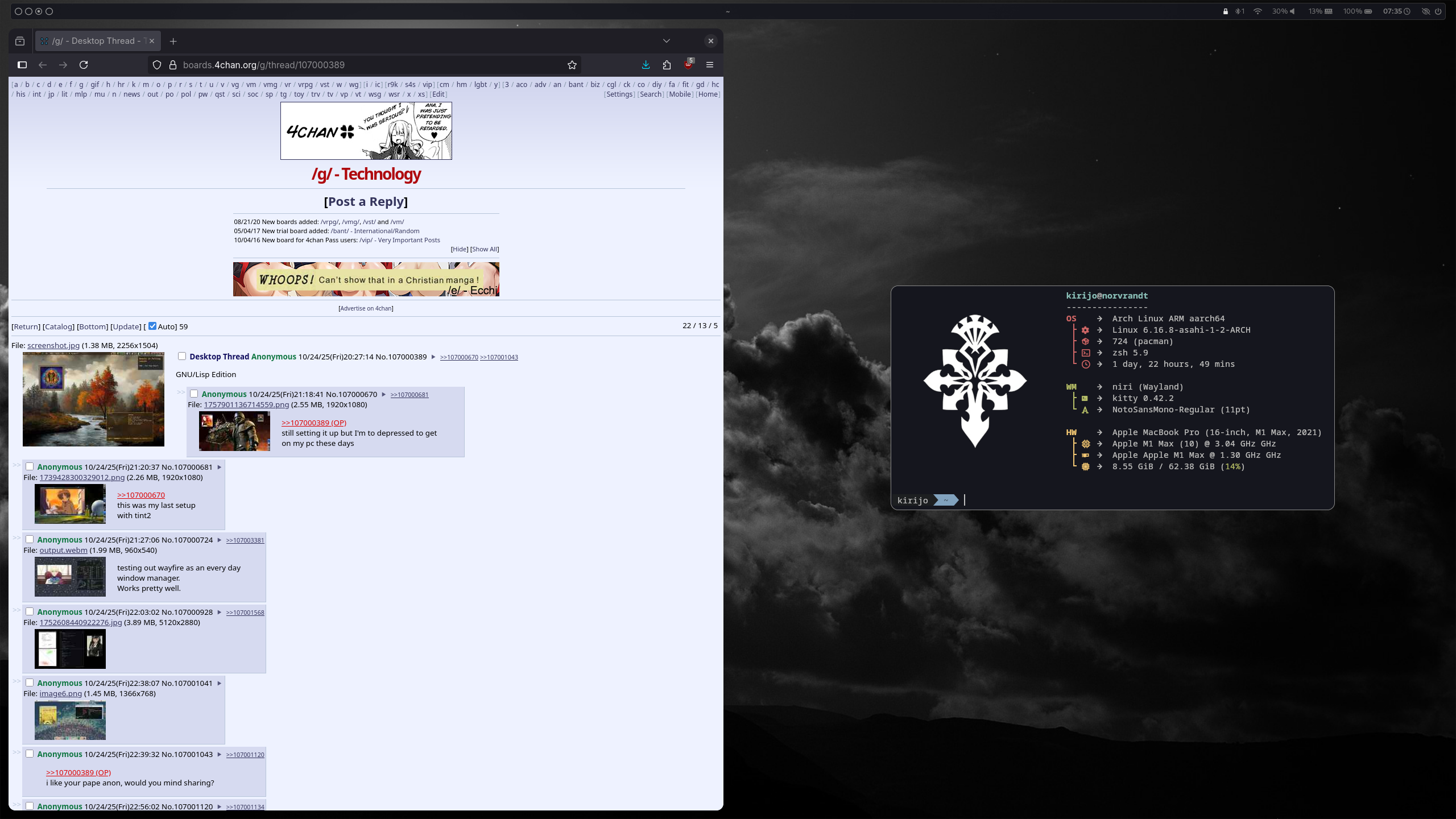Select checkbox for post No.107000724
The width and height of the screenshot is (1456, 819).
(x=30, y=539)
